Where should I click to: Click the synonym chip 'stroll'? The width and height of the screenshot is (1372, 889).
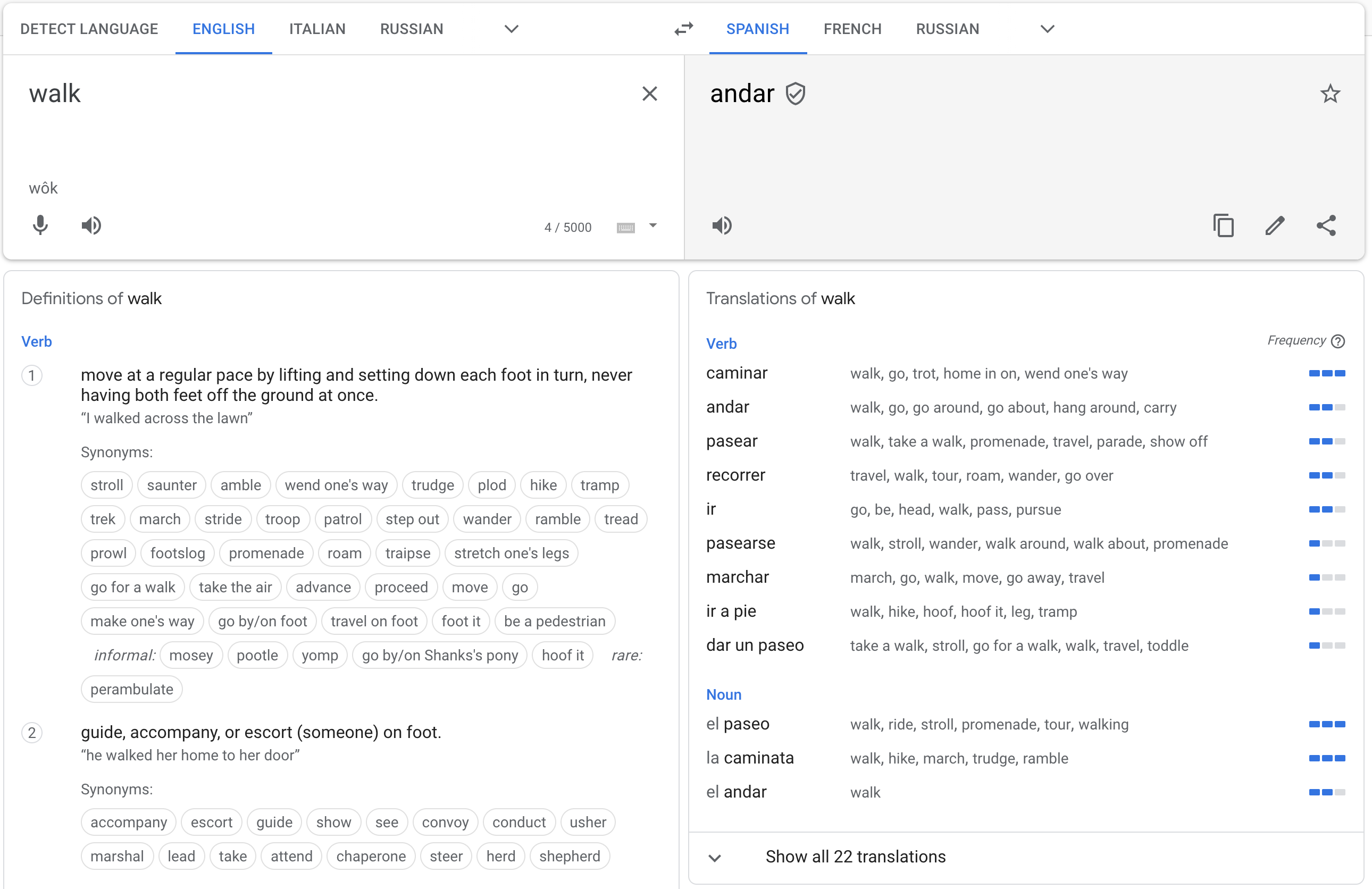[x=107, y=485]
